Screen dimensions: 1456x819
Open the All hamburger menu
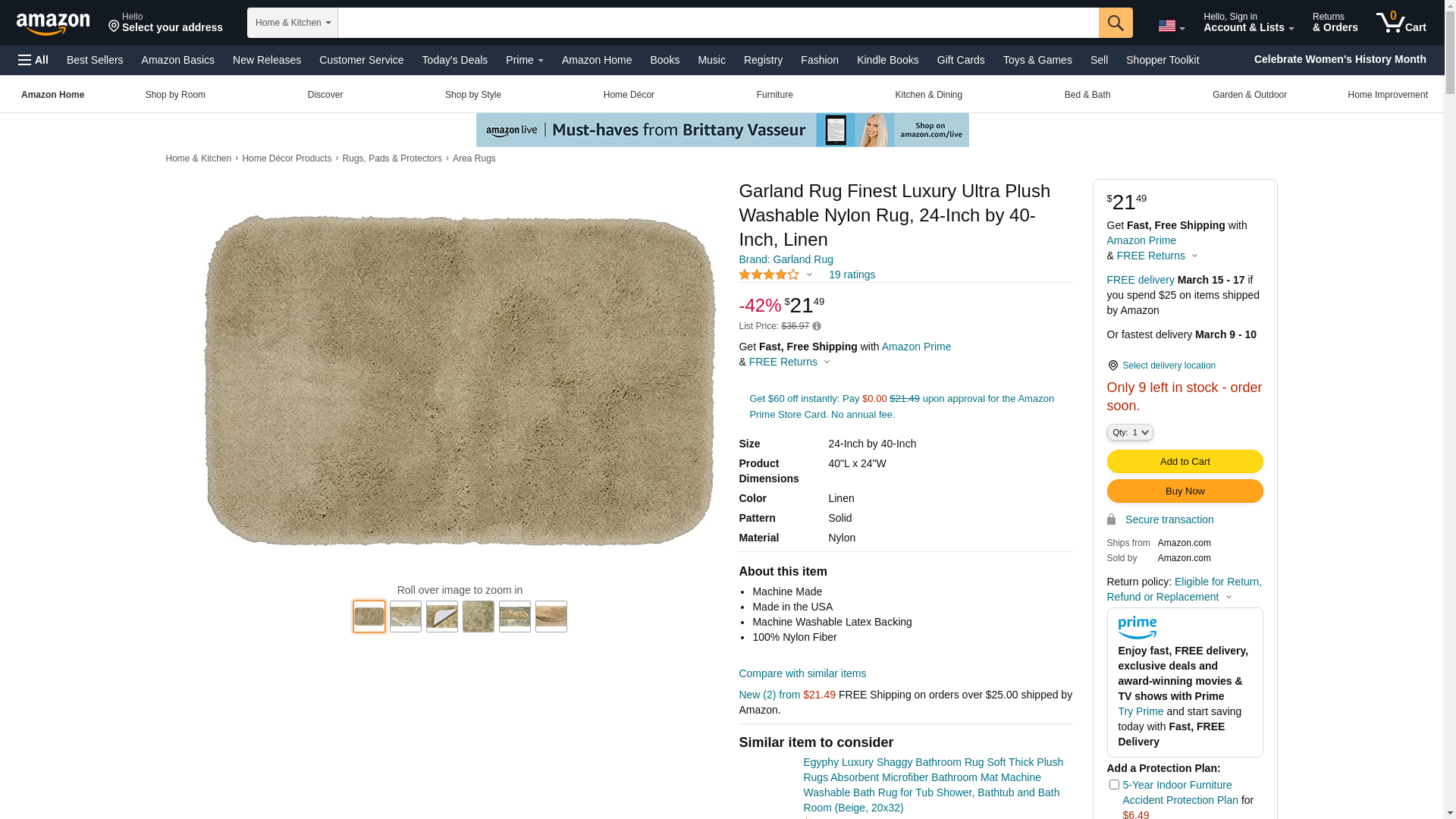(x=33, y=60)
